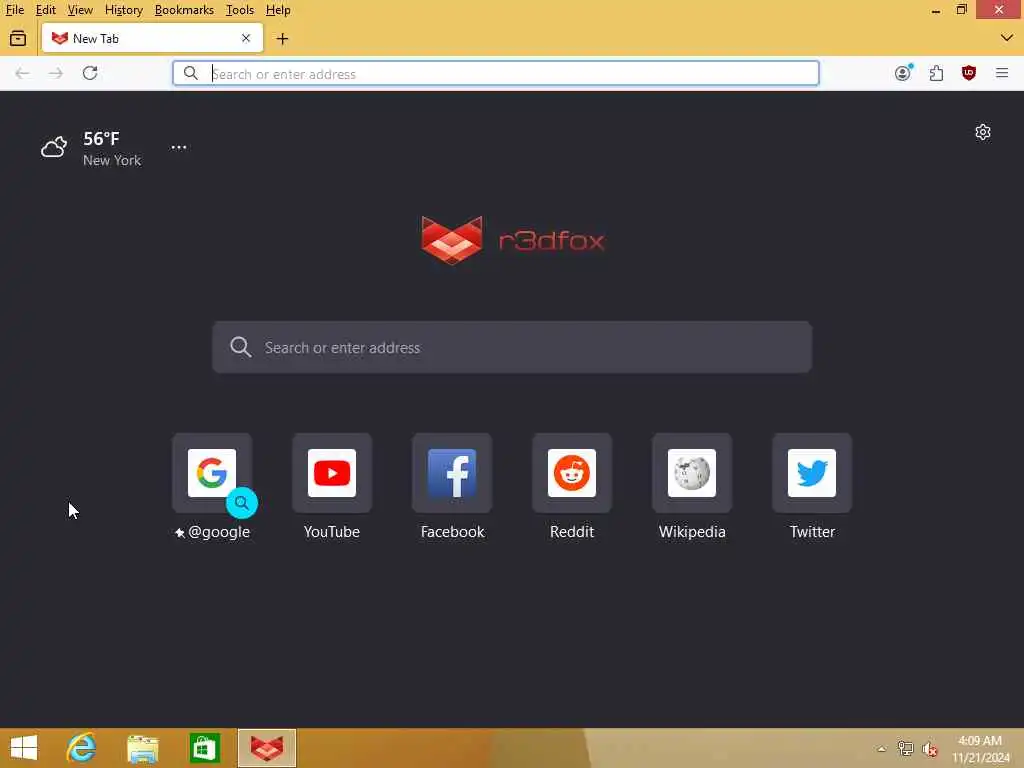Open a new tab with plus button

point(282,39)
